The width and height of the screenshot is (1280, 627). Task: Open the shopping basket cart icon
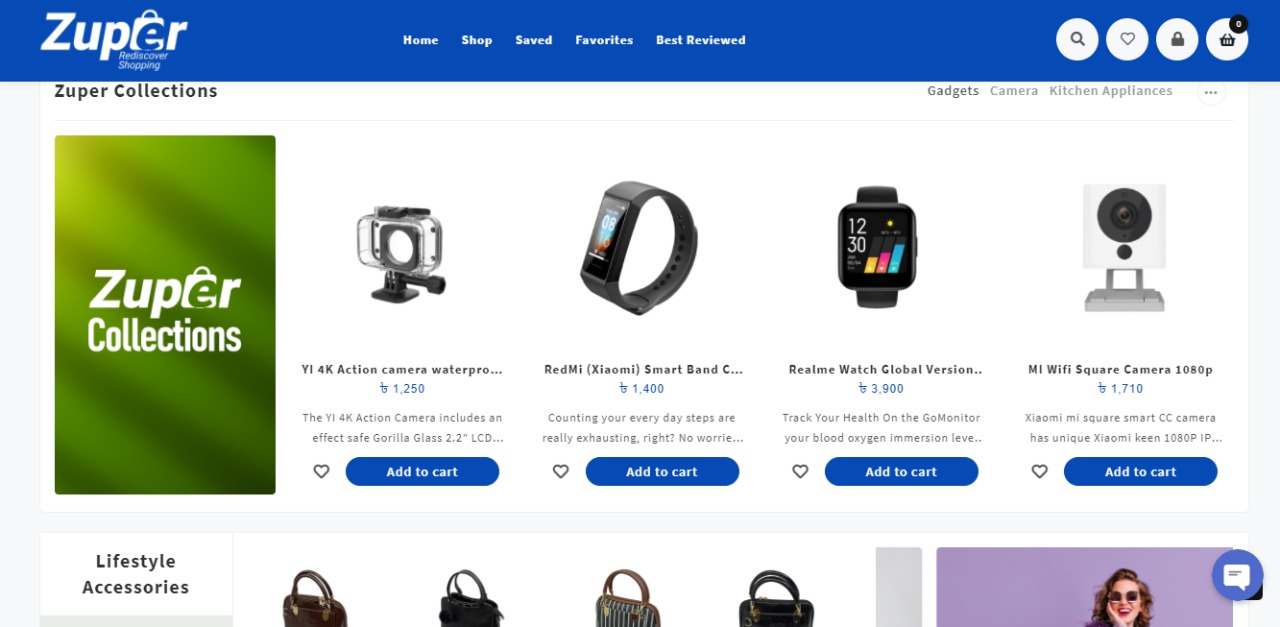1227,39
